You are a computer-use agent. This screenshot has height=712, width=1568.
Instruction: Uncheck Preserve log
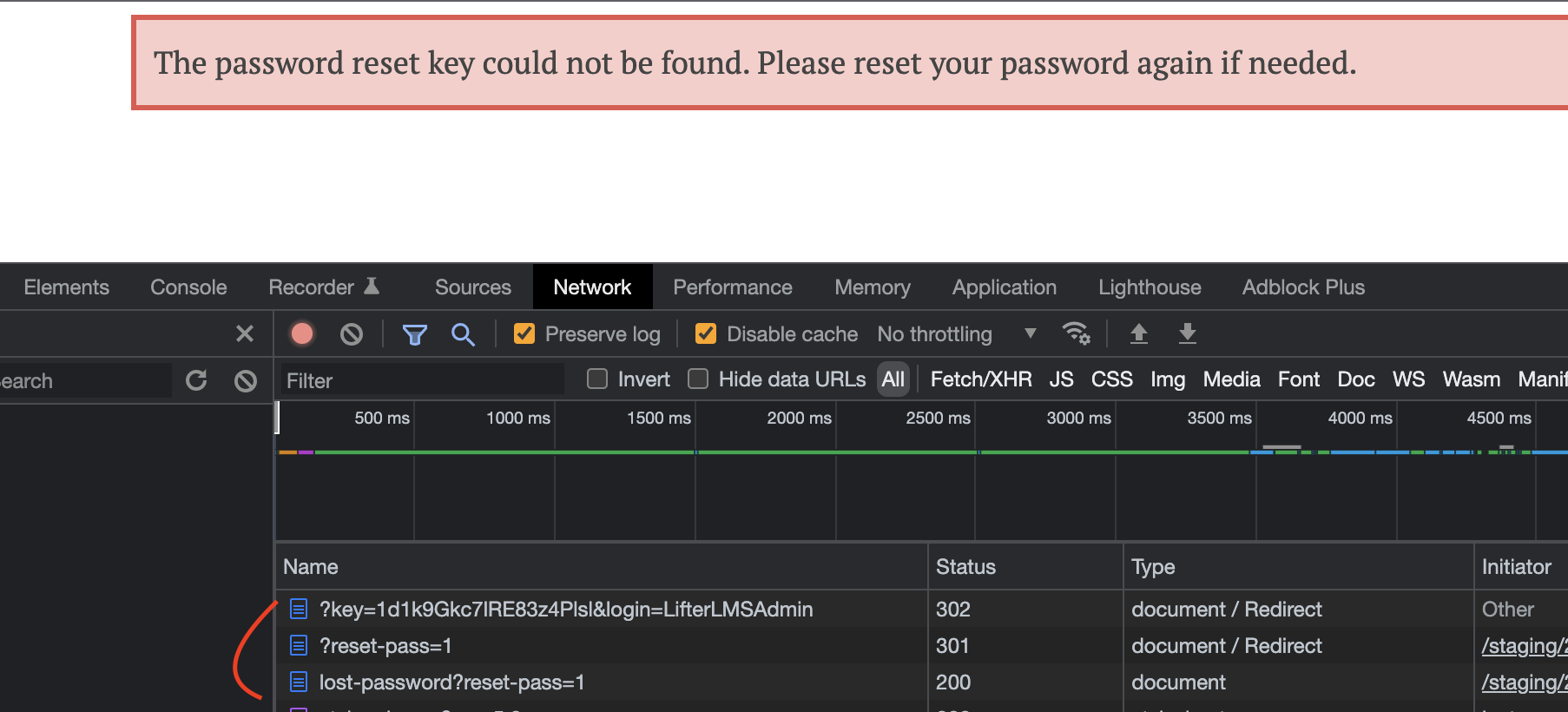pyautogui.click(x=524, y=333)
